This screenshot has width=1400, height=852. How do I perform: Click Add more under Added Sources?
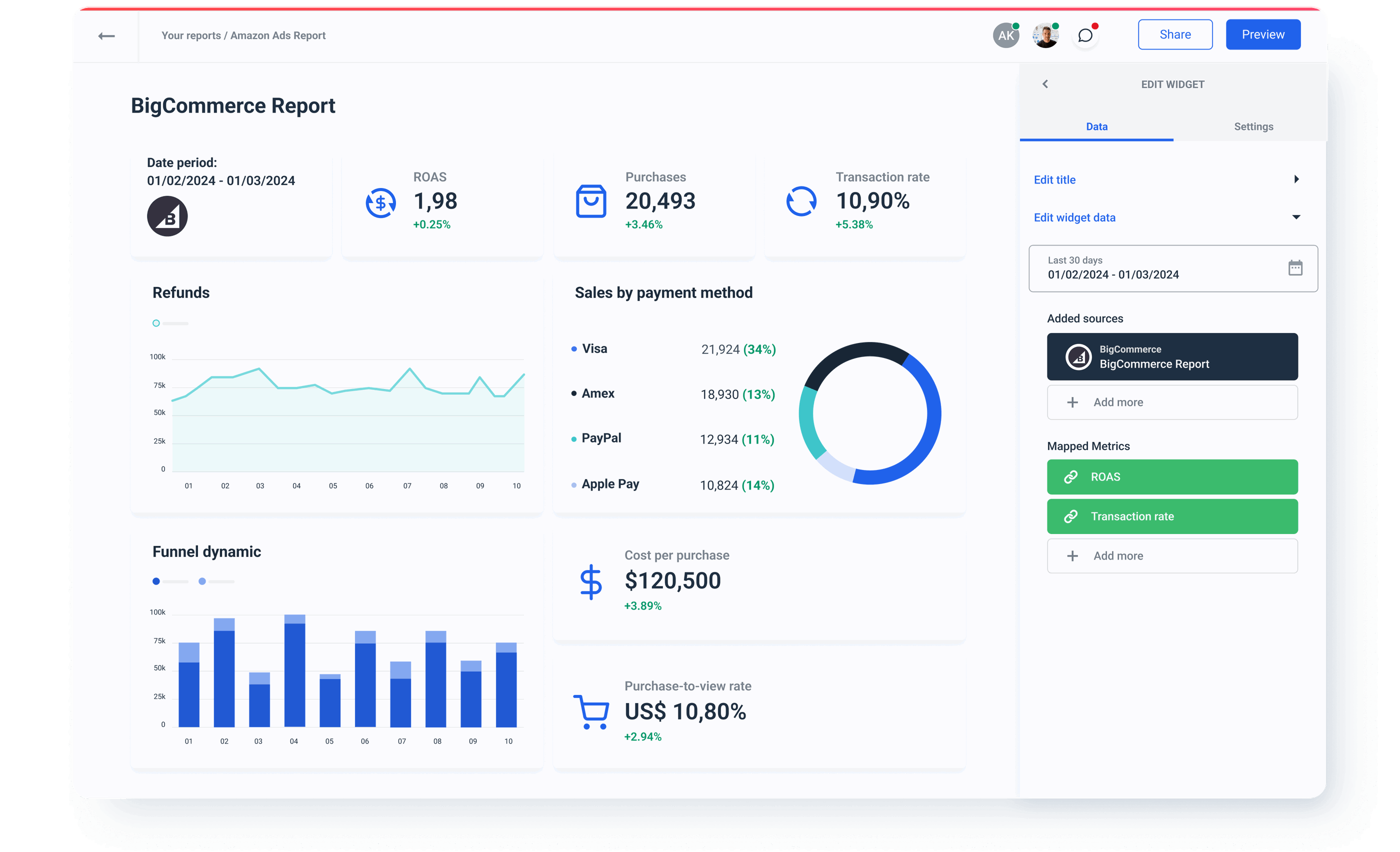(x=1172, y=402)
